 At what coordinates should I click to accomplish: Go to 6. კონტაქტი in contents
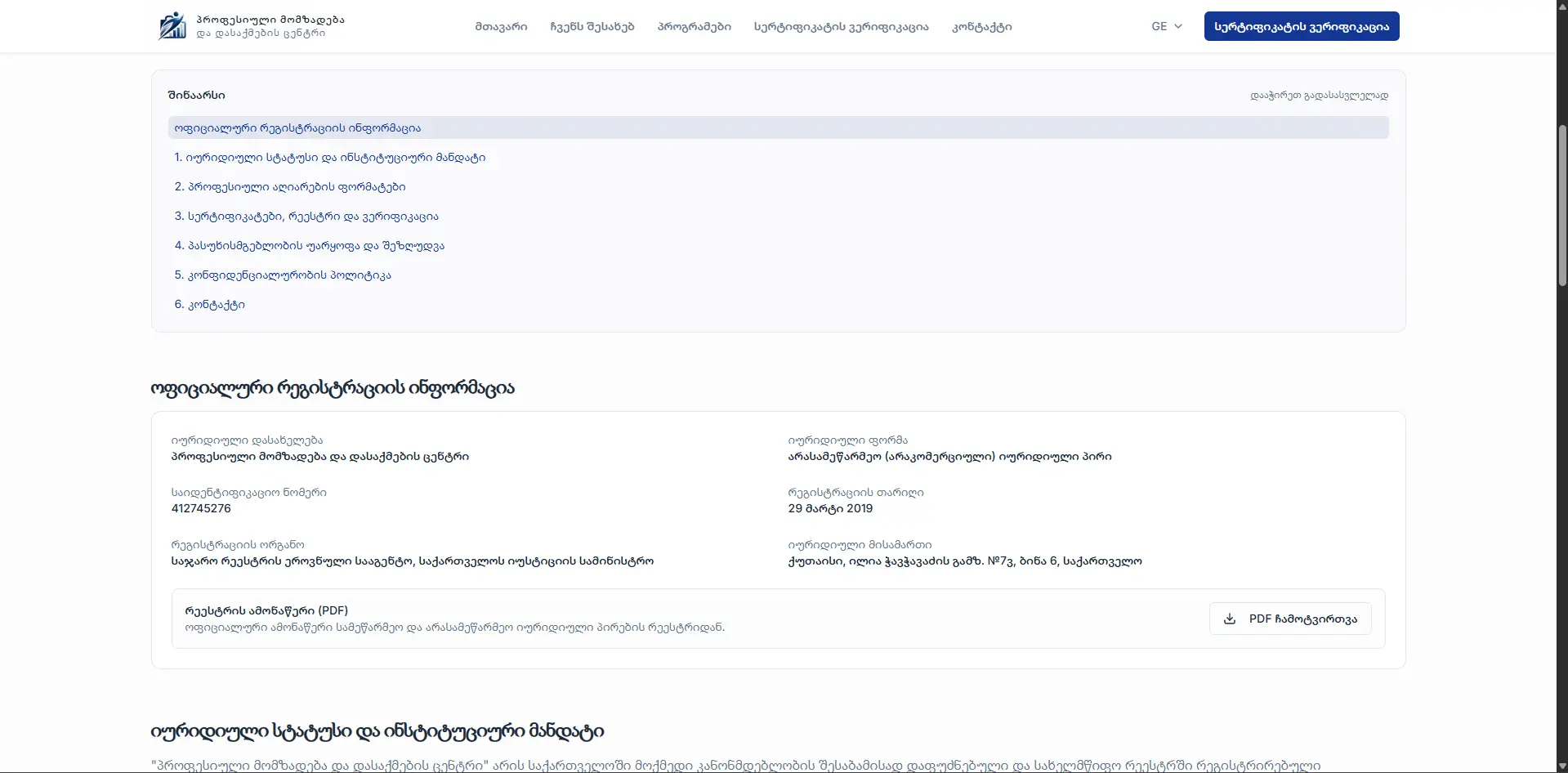tap(210, 304)
